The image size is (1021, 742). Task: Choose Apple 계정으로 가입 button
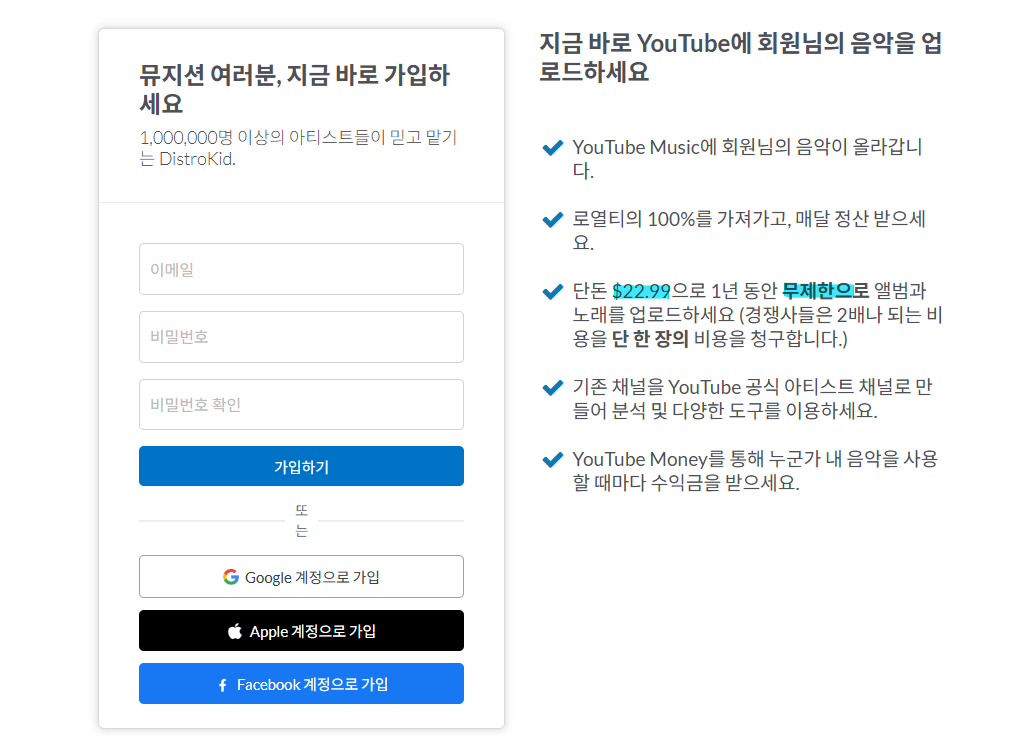pyautogui.click(x=301, y=631)
